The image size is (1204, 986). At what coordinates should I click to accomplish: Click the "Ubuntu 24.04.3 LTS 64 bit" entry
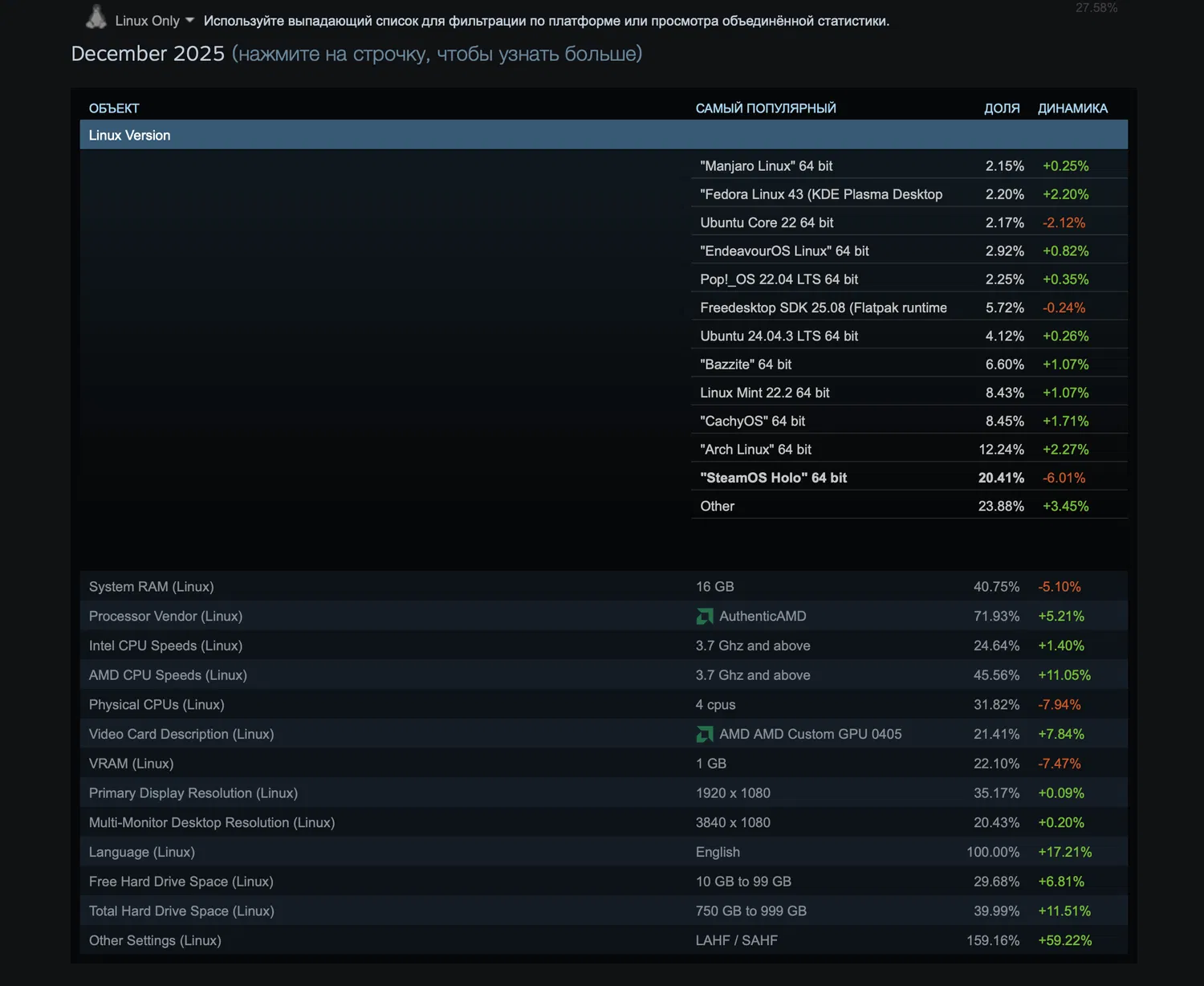(779, 336)
